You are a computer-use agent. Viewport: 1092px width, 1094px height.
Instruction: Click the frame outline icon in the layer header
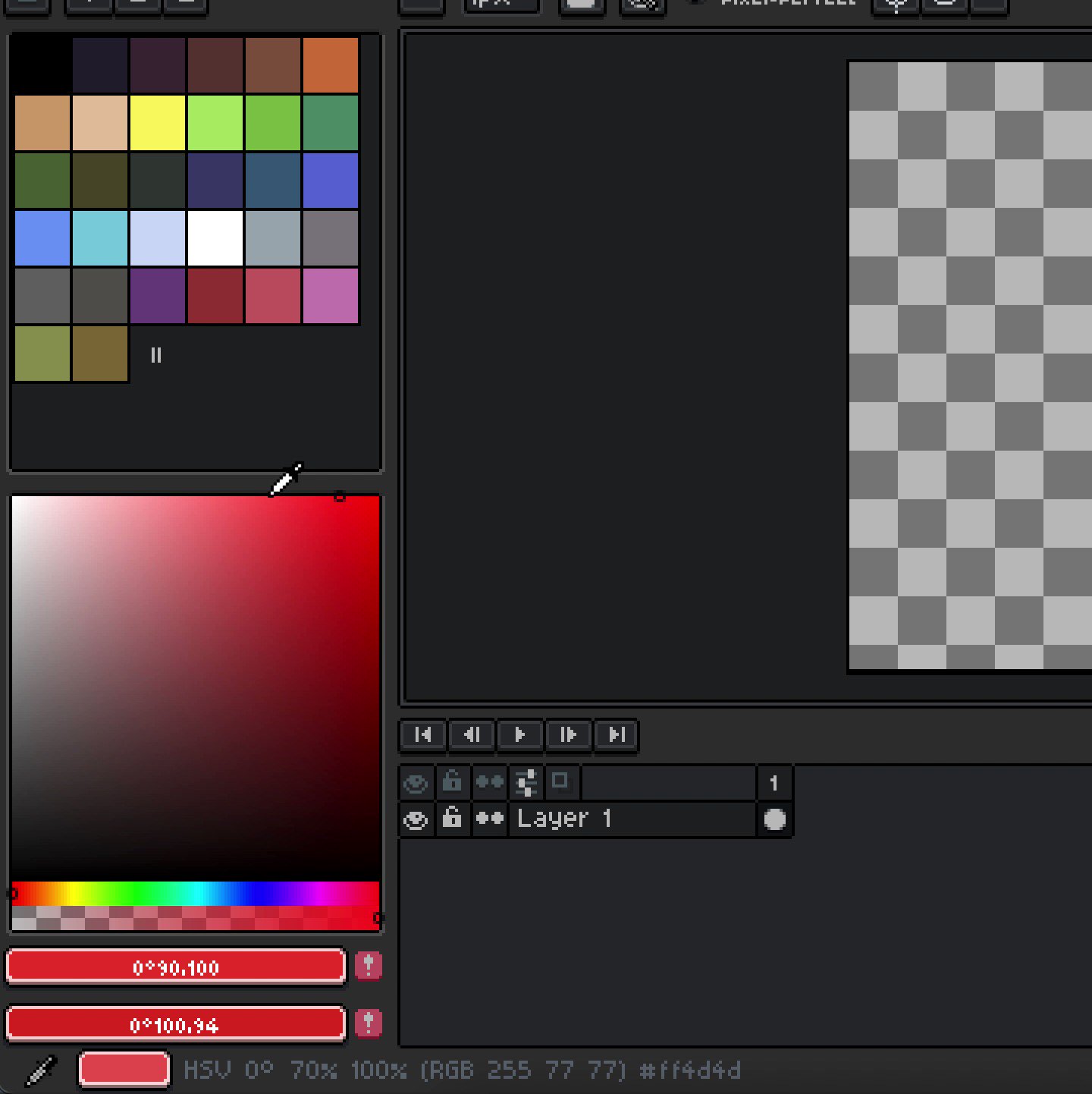click(562, 782)
